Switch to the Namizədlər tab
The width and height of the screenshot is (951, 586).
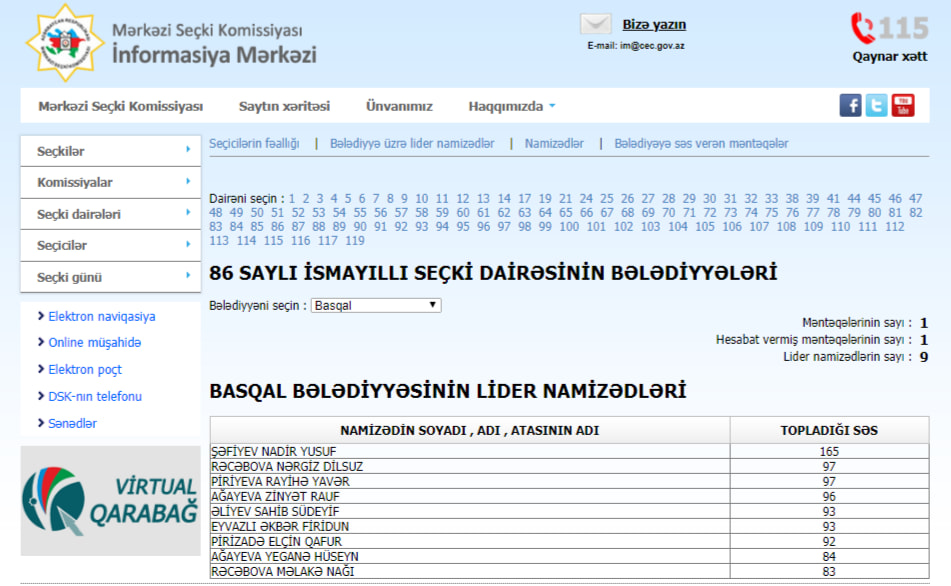pos(554,144)
